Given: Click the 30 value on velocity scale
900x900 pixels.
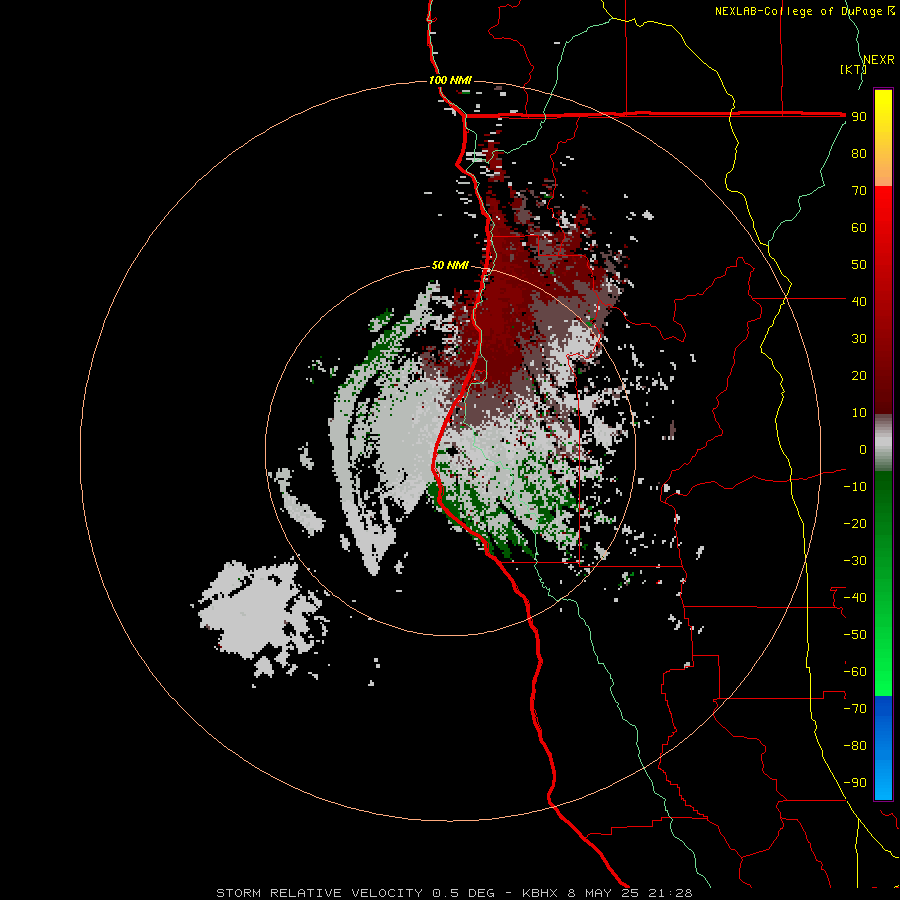Looking at the screenshot, I should coord(859,339).
